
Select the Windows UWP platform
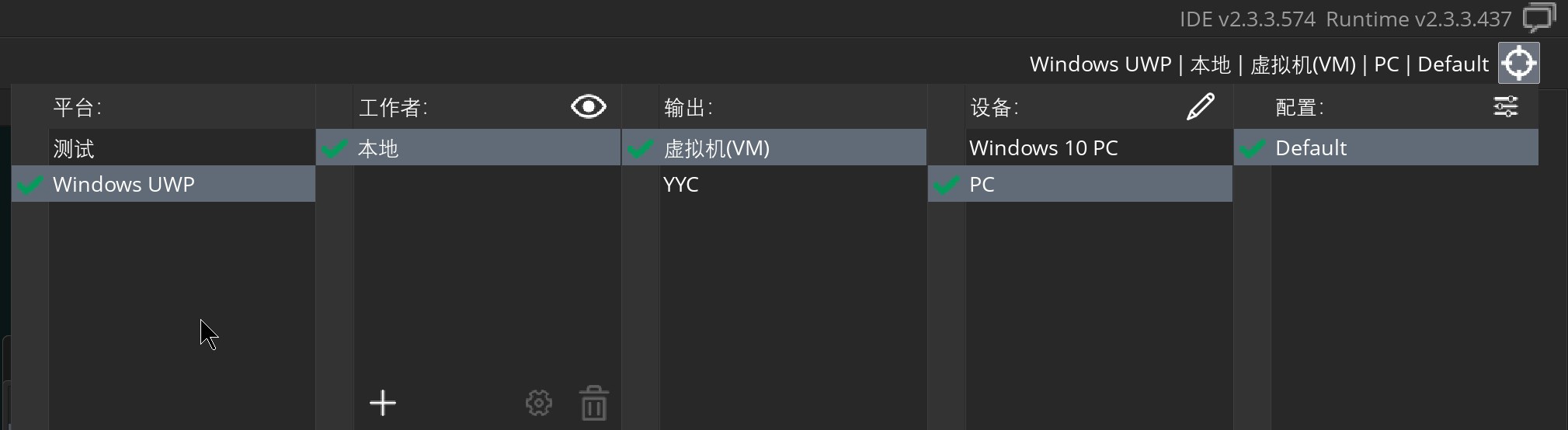[124, 185]
